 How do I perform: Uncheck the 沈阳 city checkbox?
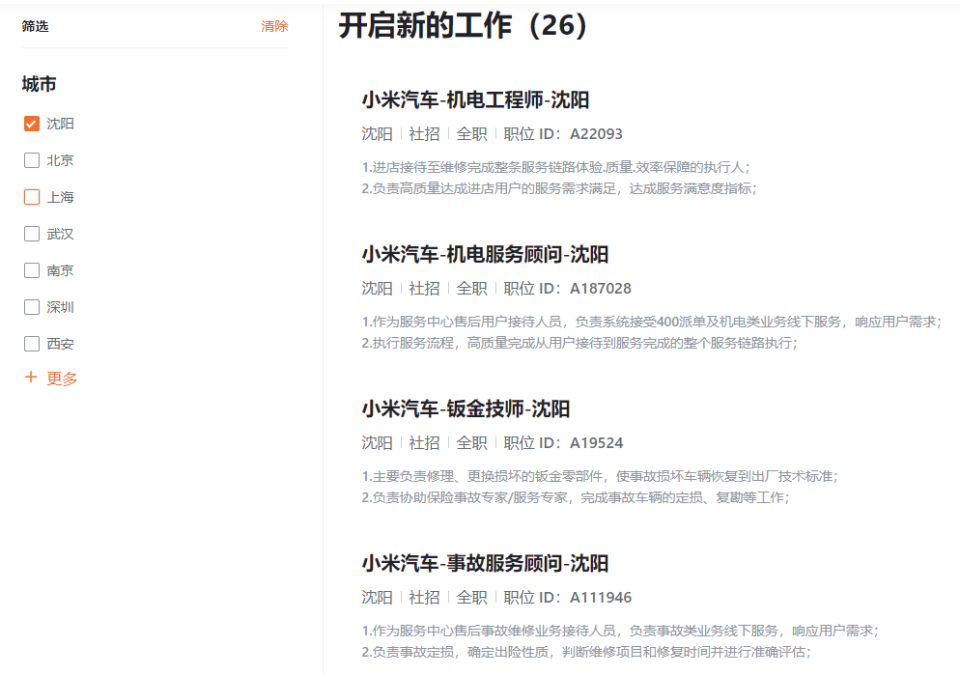click(32, 124)
